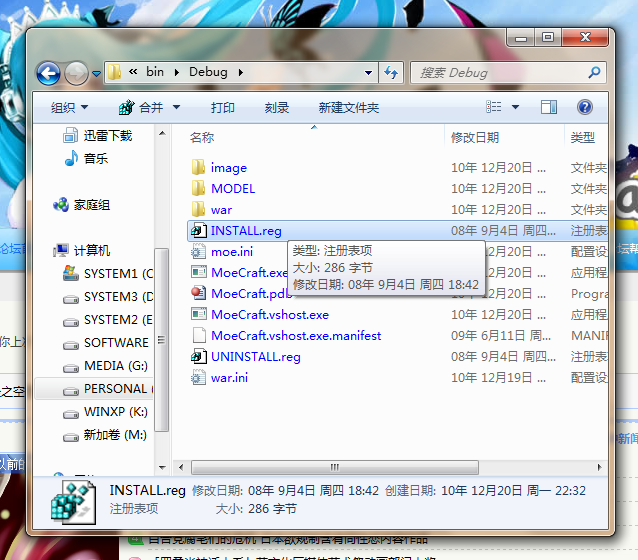
Task: Click the search magnifier icon
Action: (x=594, y=73)
